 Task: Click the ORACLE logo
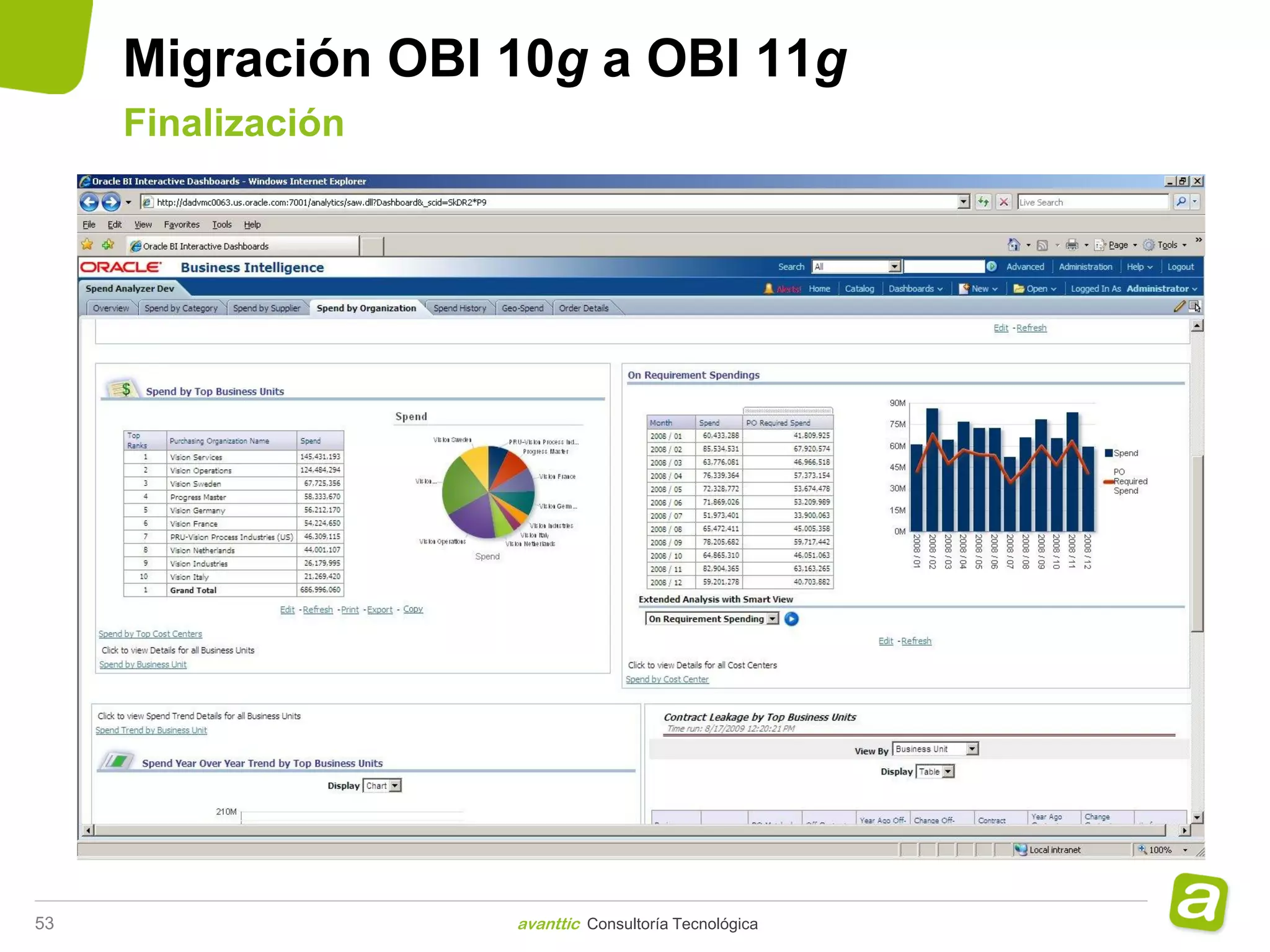click(x=121, y=267)
